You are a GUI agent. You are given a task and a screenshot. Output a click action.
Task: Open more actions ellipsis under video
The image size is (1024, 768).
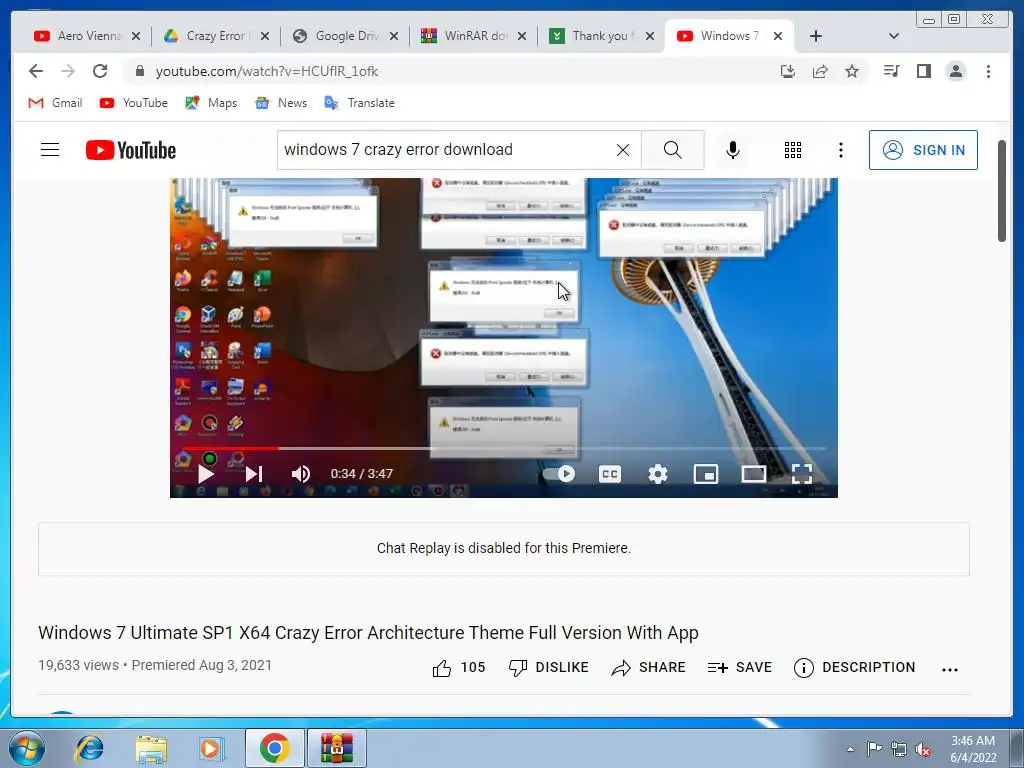pyautogui.click(x=950, y=669)
